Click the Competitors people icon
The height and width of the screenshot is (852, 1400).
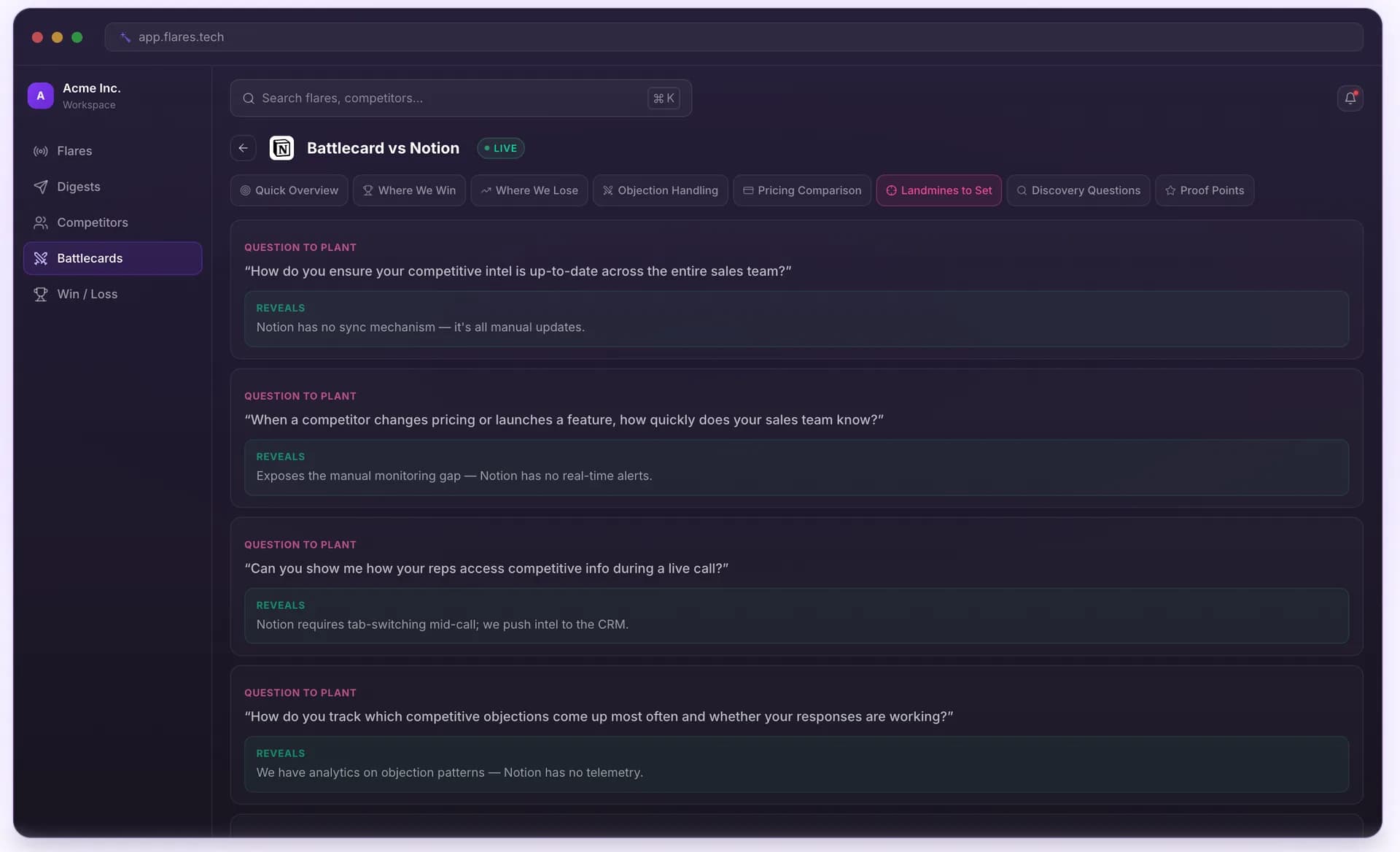coord(41,222)
